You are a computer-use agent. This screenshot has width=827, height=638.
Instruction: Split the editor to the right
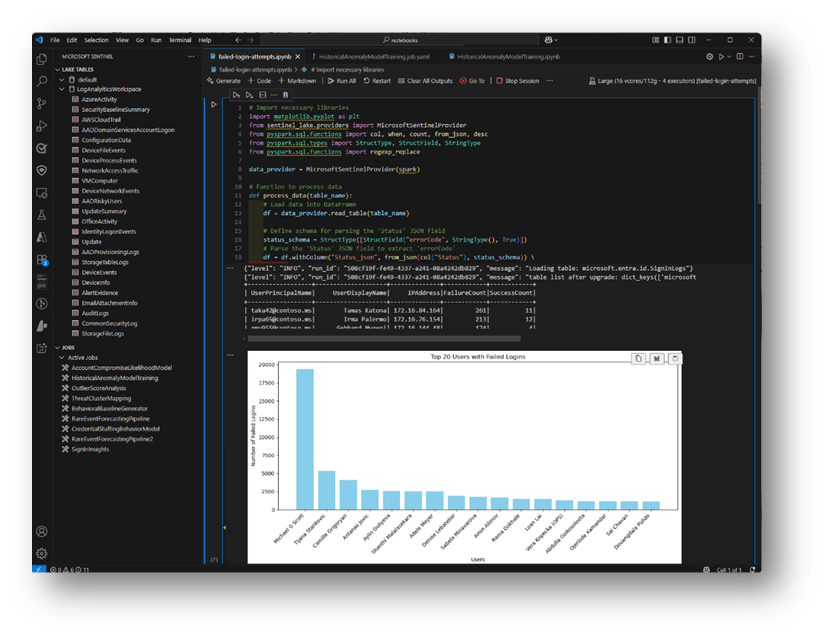pyautogui.click(x=740, y=56)
